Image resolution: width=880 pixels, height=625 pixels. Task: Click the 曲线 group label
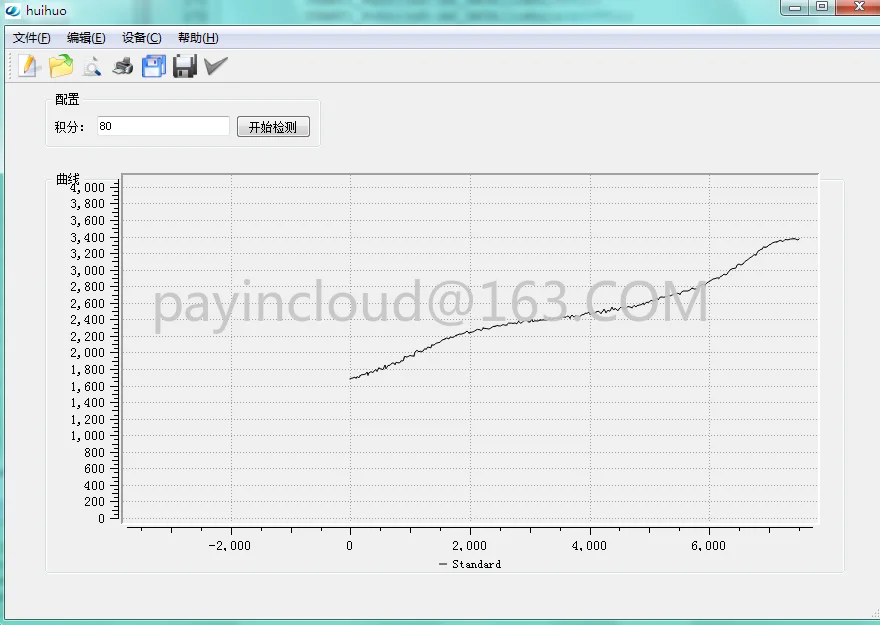pyautogui.click(x=67, y=179)
